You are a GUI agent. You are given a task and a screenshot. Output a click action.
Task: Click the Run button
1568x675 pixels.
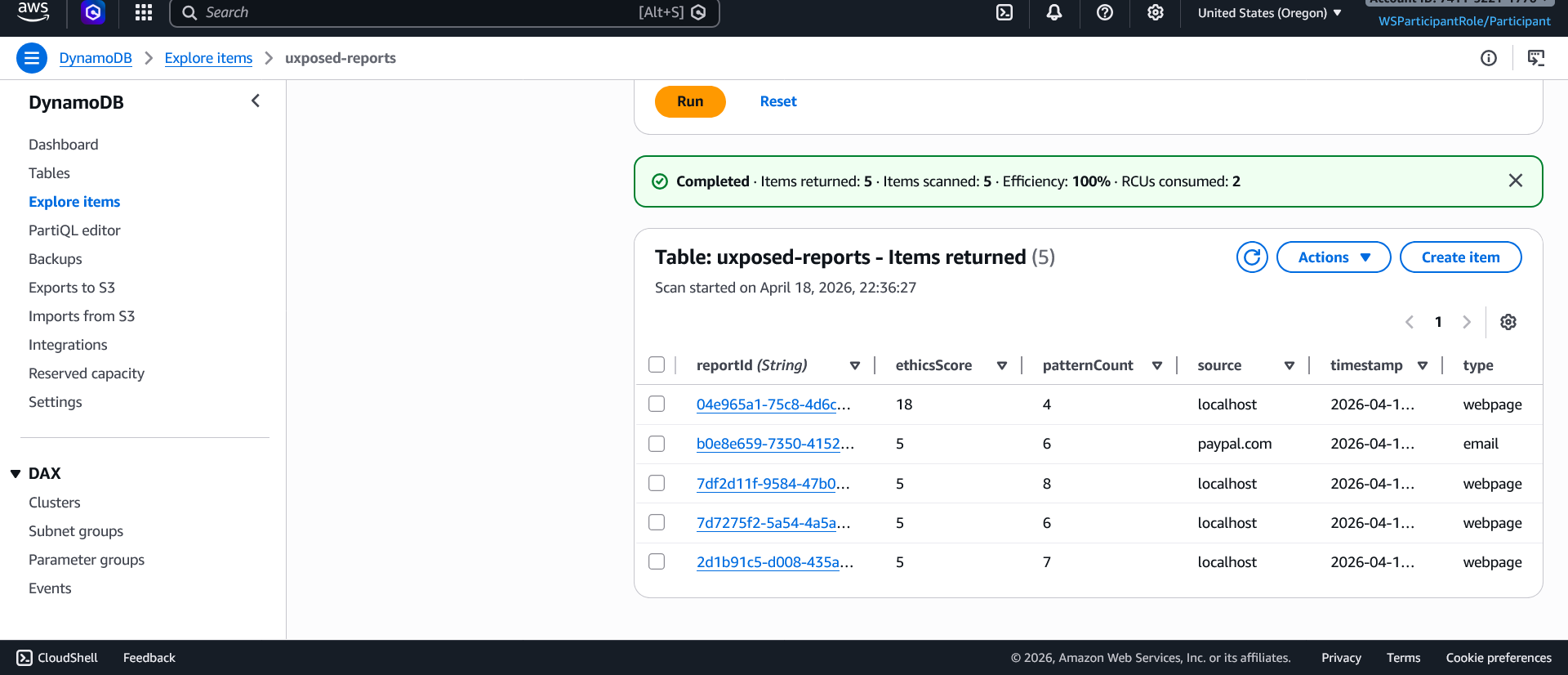[x=690, y=101]
